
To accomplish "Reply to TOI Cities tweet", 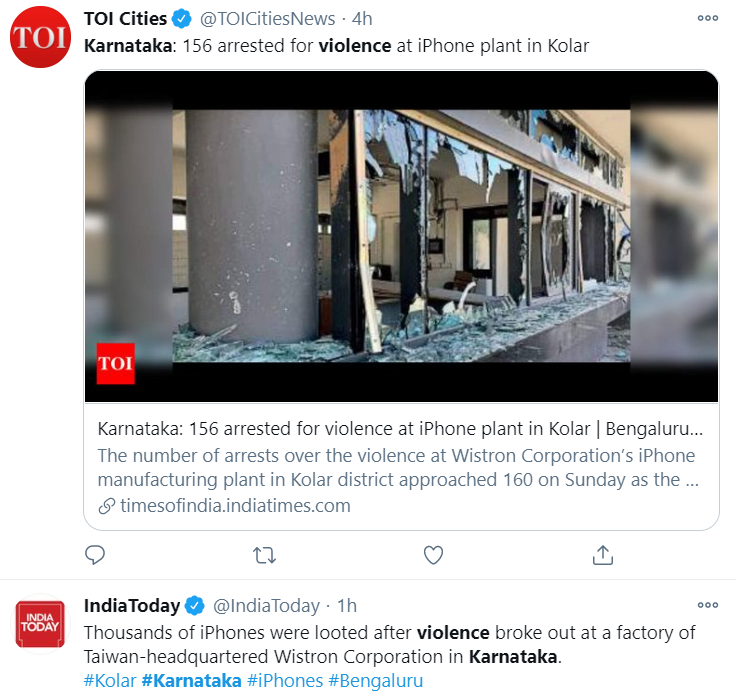I will point(95,555).
